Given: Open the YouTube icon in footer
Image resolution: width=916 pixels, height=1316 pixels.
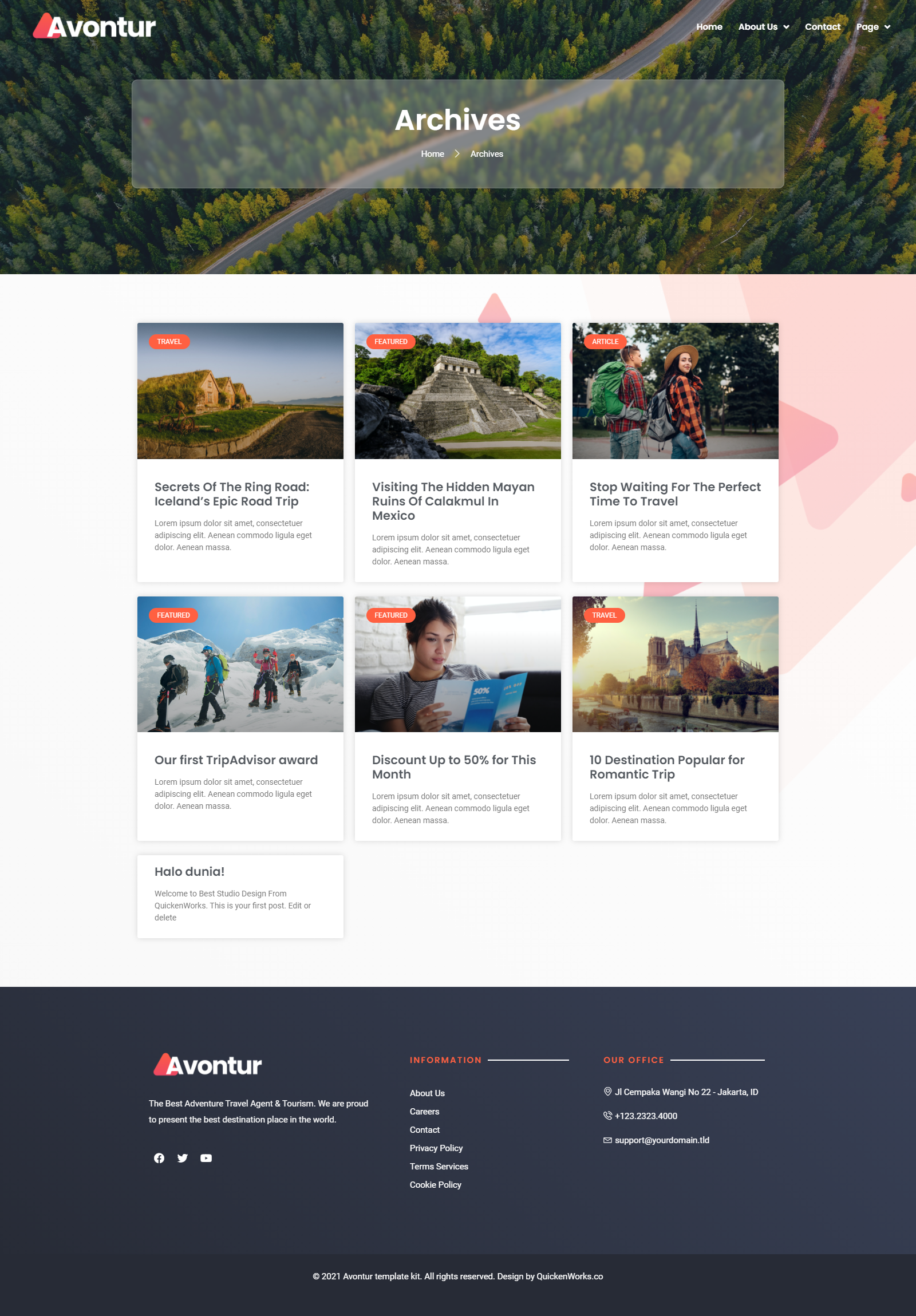Looking at the screenshot, I should [206, 1158].
